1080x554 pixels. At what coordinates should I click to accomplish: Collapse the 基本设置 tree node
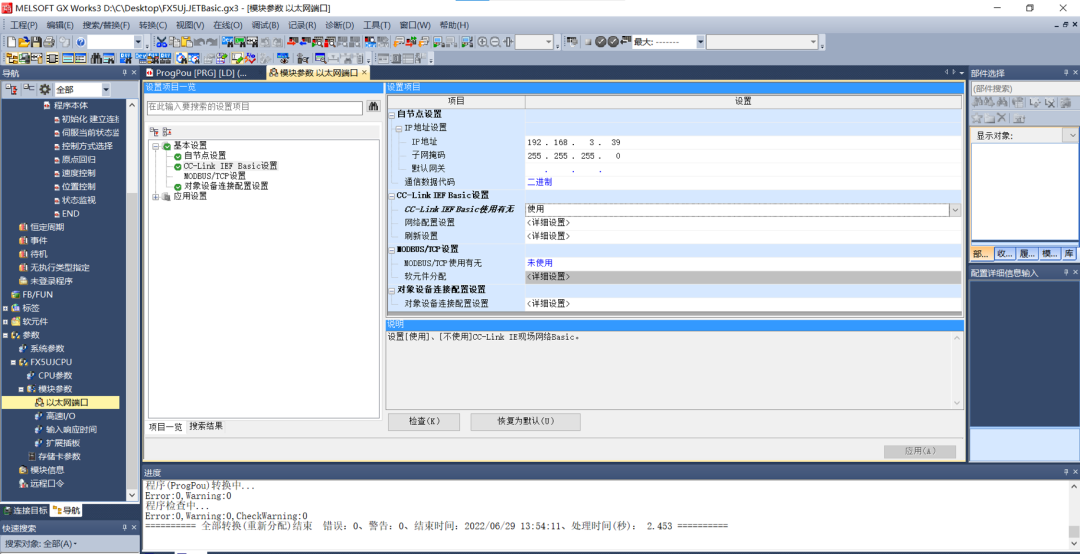tap(156, 145)
